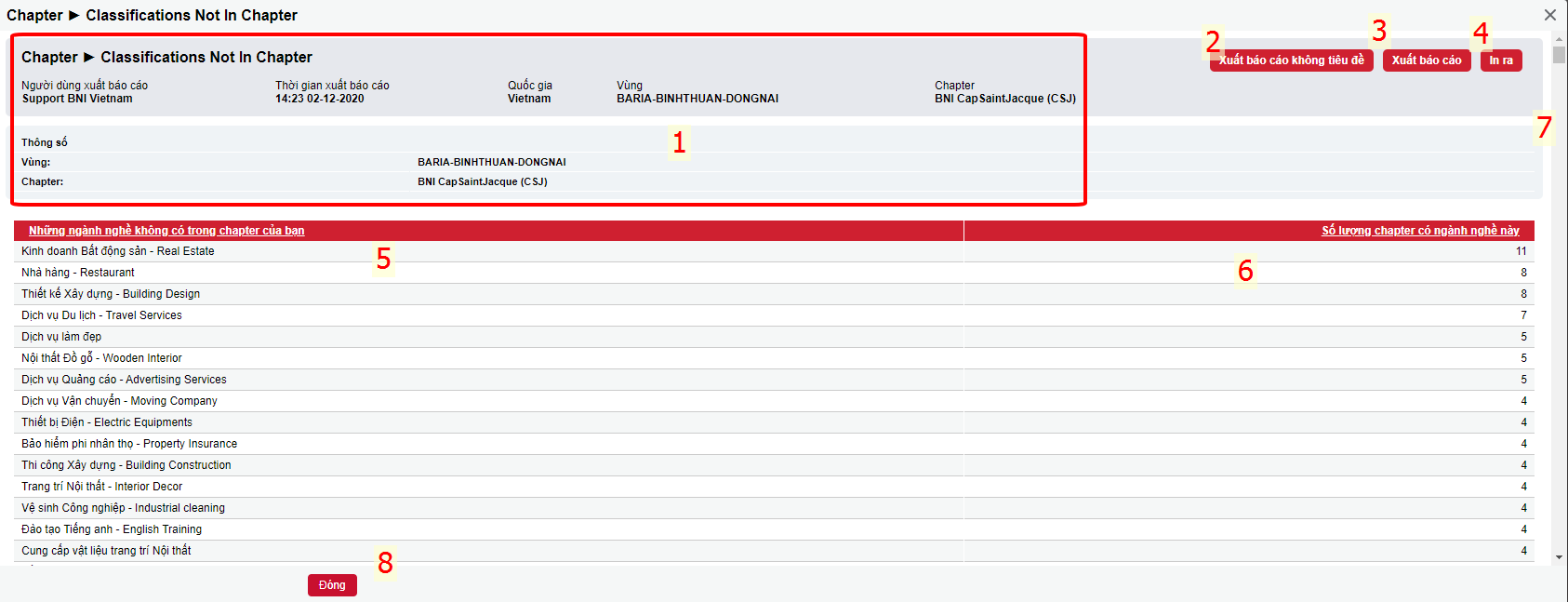Click 'Xuất báo cáo không tiêu đề' button

(x=1291, y=60)
